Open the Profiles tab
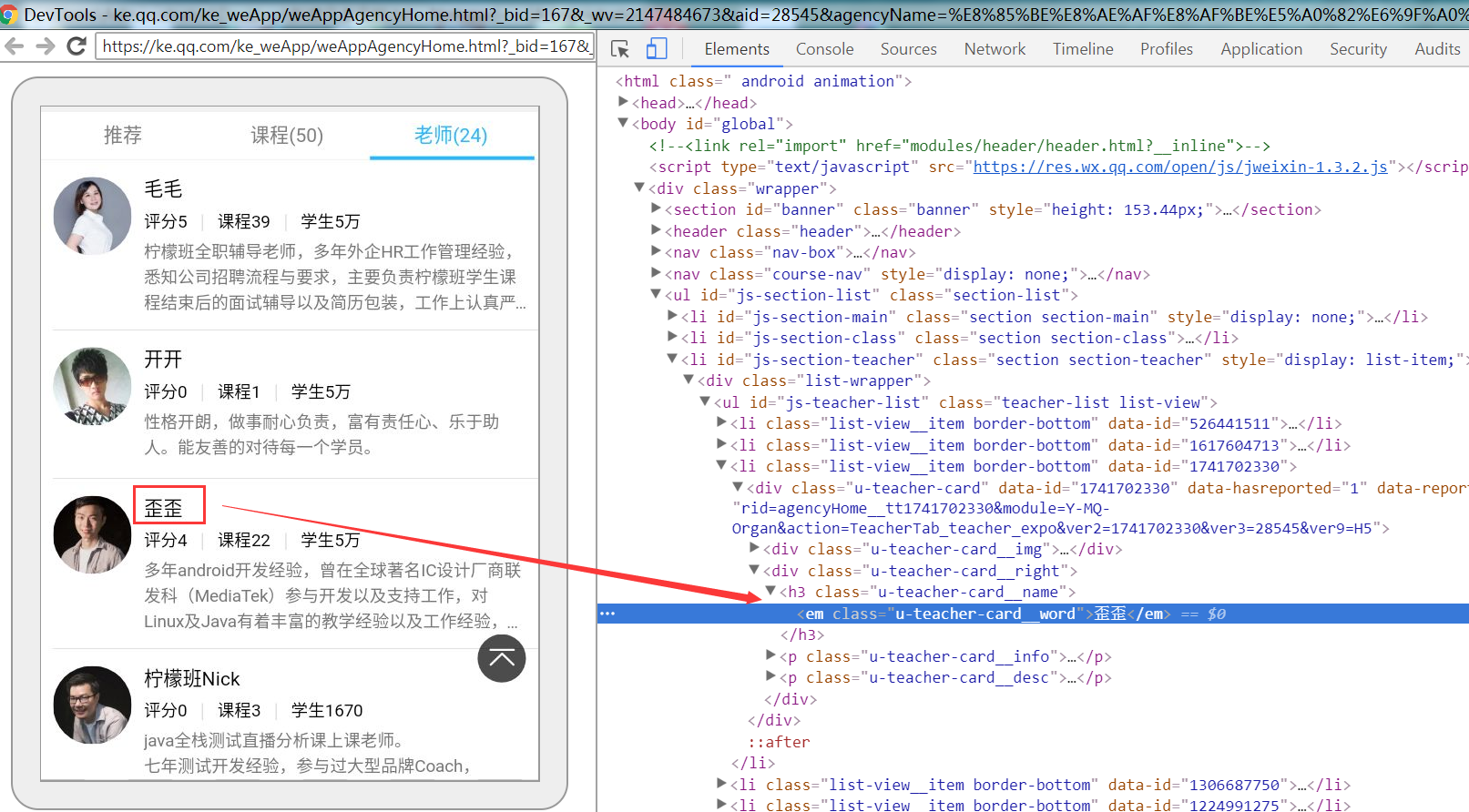This screenshot has width=1469, height=812. click(1167, 49)
